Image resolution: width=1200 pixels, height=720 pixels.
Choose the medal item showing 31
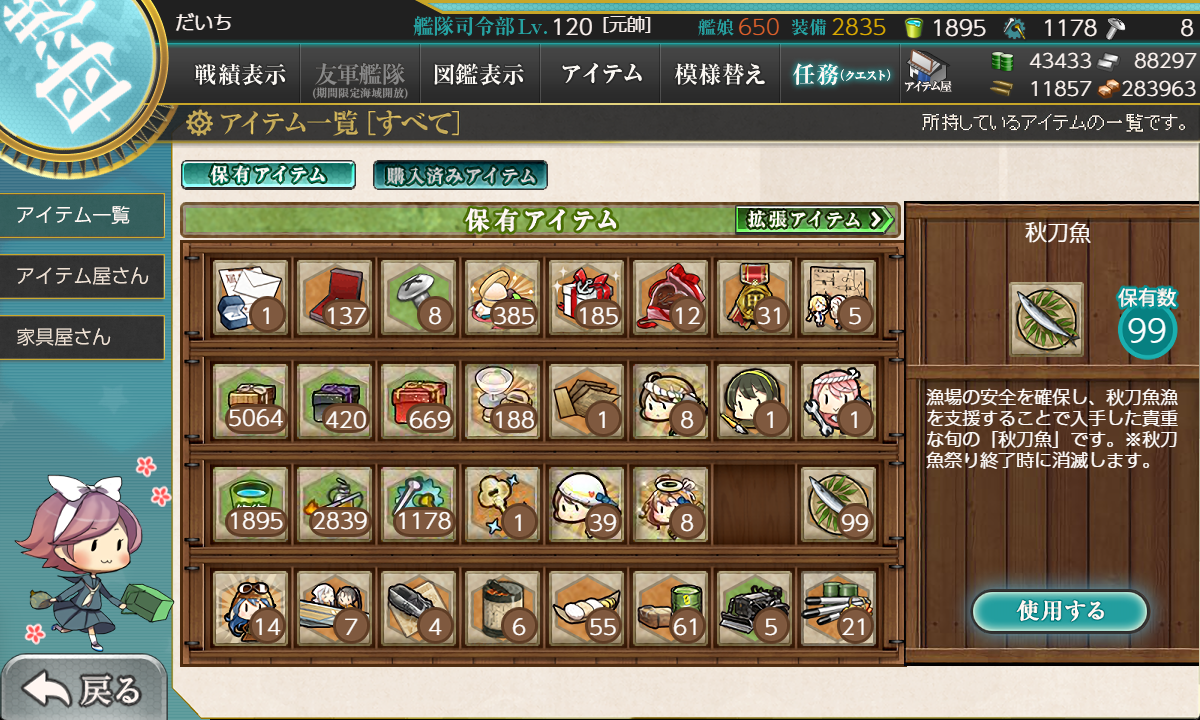point(755,296)
